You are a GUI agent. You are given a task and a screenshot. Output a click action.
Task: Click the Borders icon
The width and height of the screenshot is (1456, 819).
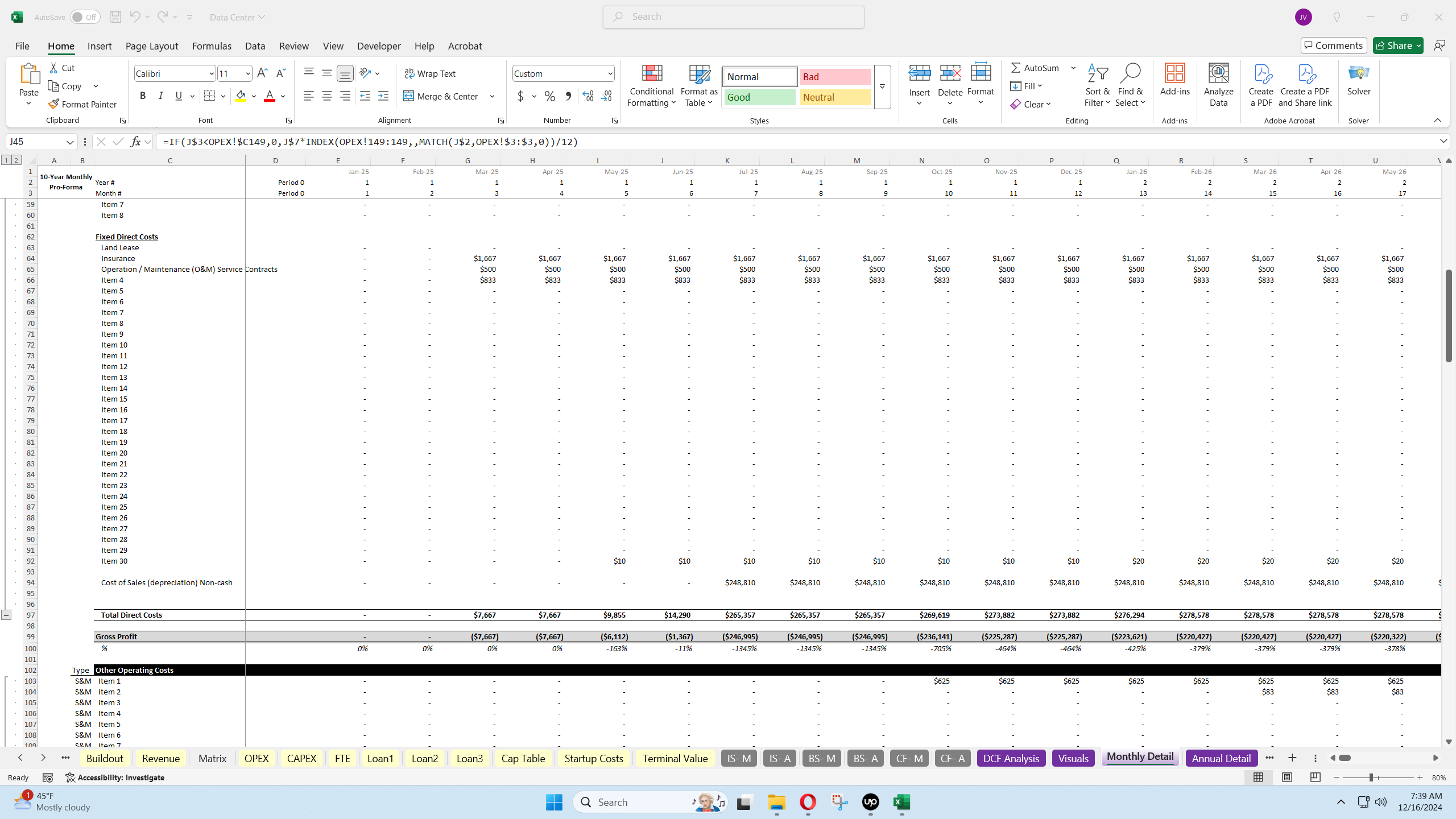(x=209, y=96)
